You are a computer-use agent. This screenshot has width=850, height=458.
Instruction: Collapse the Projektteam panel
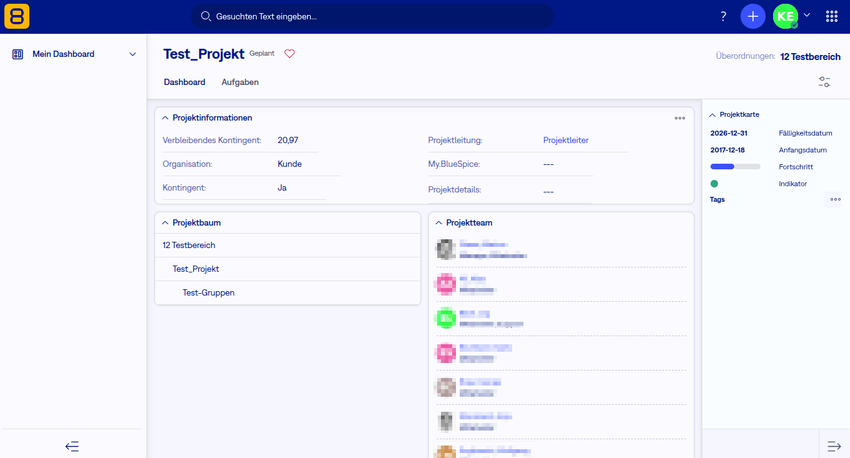click(x=439, y=223)
